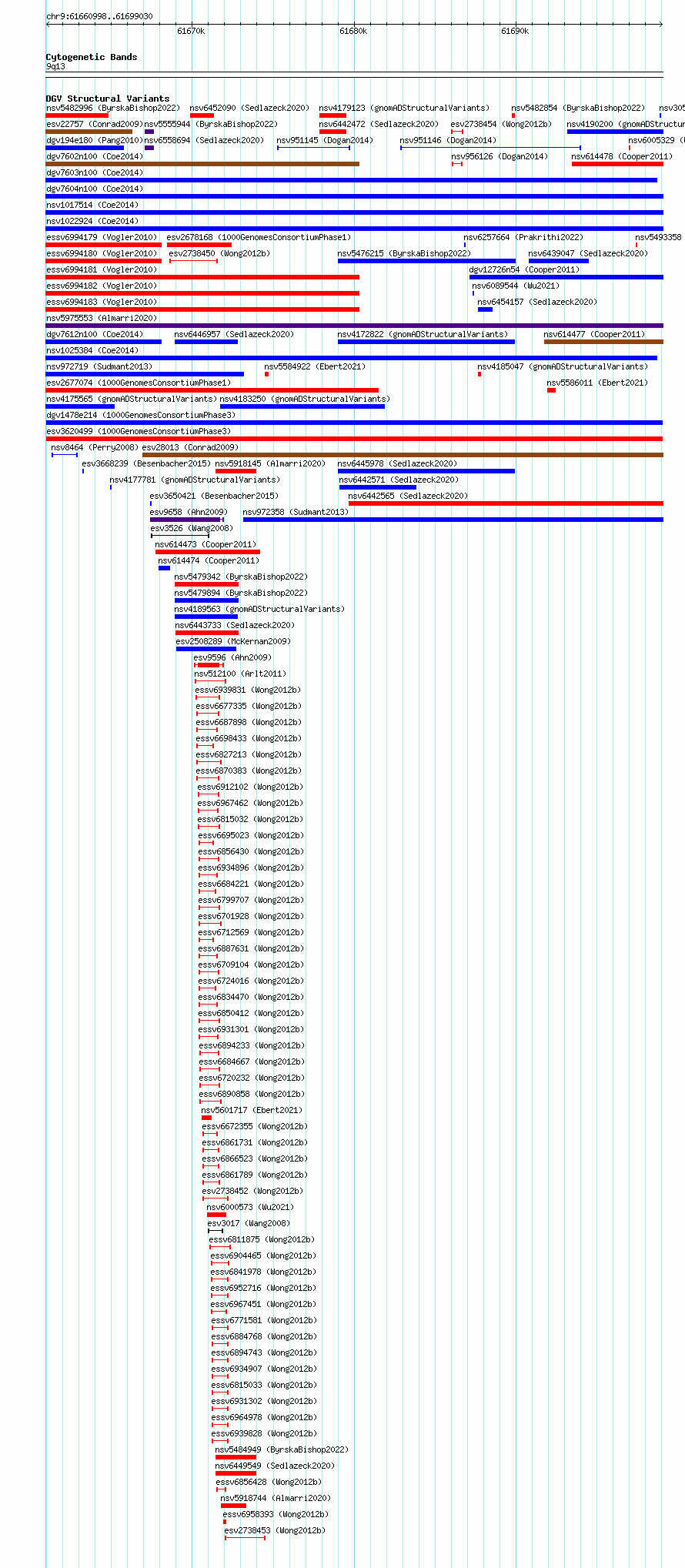The height and width of the screenshot is (1568, 685).
Task: Click the esv22757 (Conrad2009) label
Action: coord(94,125)
